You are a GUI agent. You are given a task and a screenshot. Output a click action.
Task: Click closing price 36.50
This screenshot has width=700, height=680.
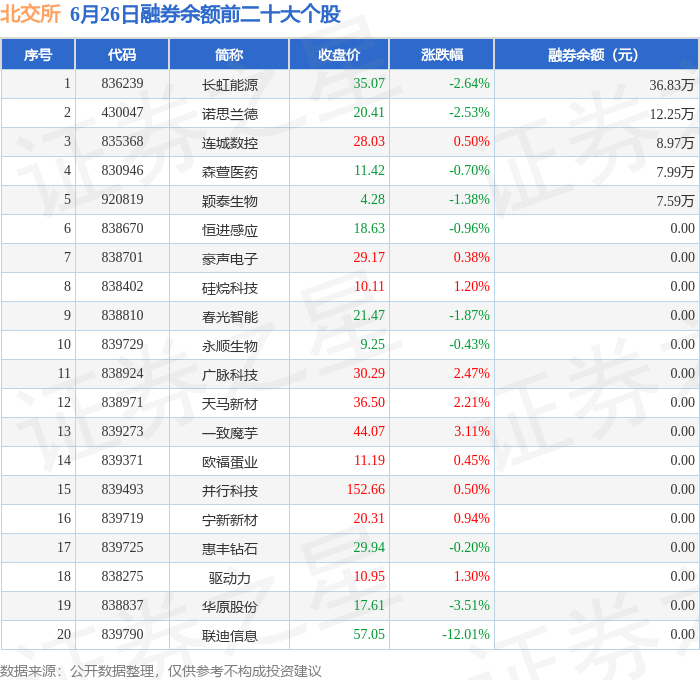[369, 403]
